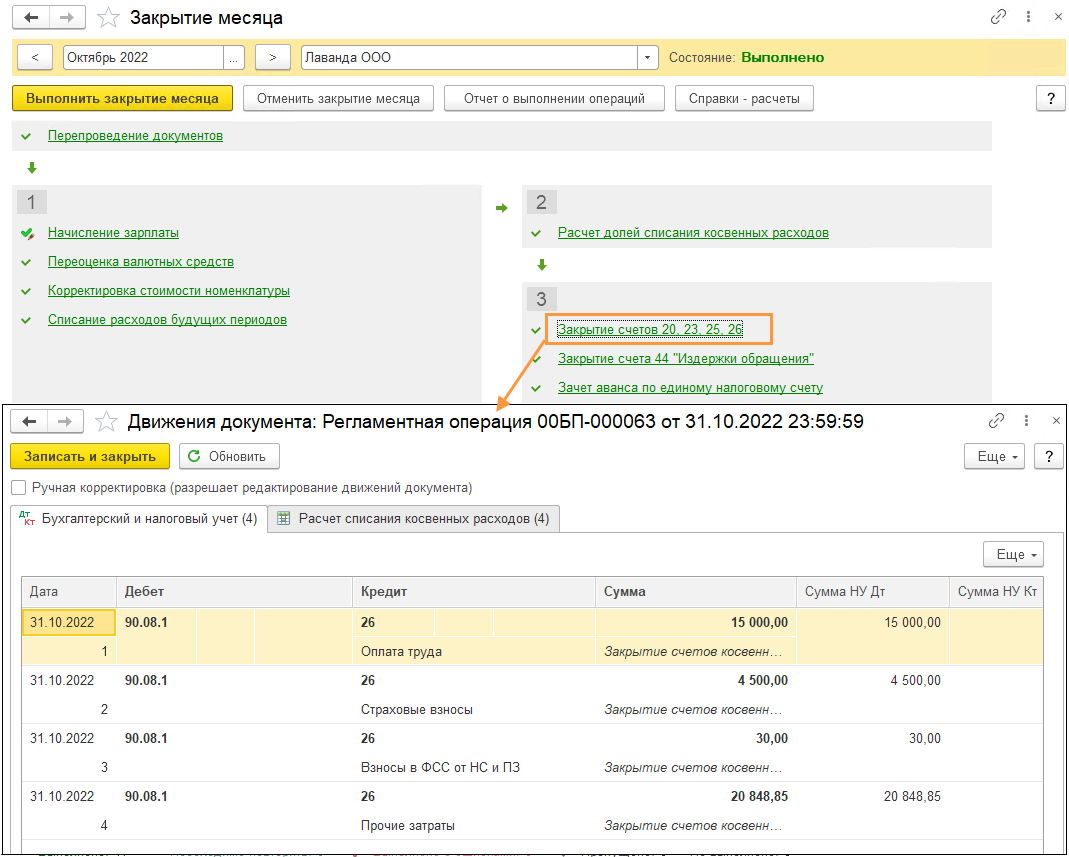Go to the next month with the > button

point(273,57)
